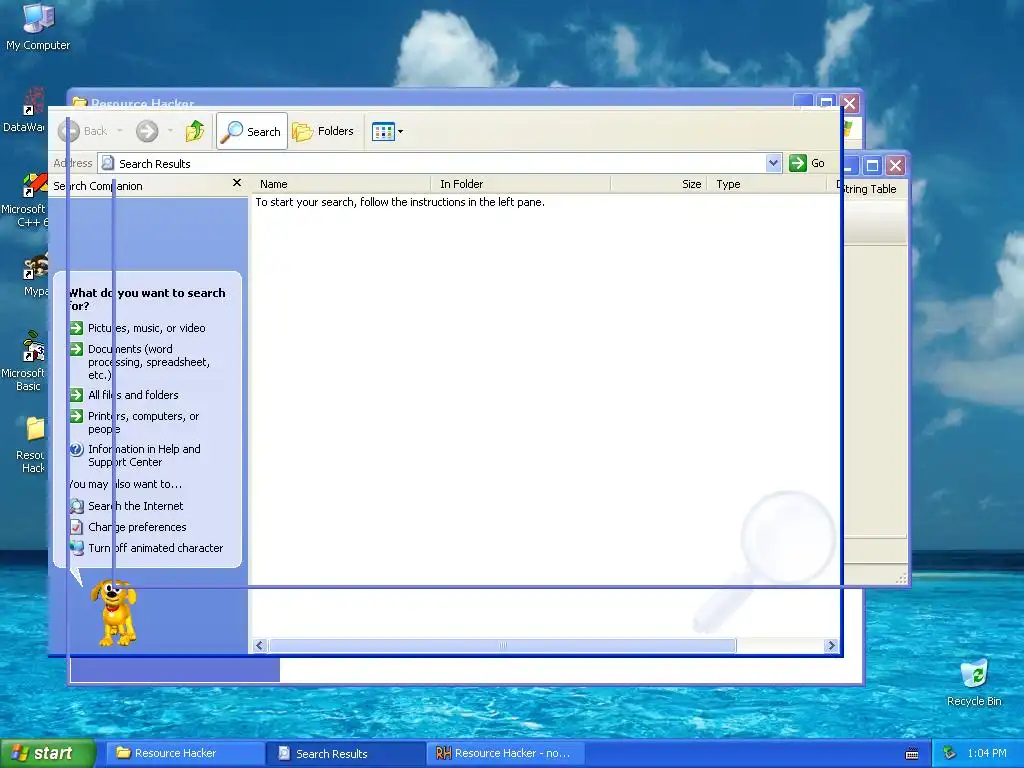The width and height of the screenshot is (1024, 768).
Task: Select Printers, computers, or people
Action: (x=144, y=423)
